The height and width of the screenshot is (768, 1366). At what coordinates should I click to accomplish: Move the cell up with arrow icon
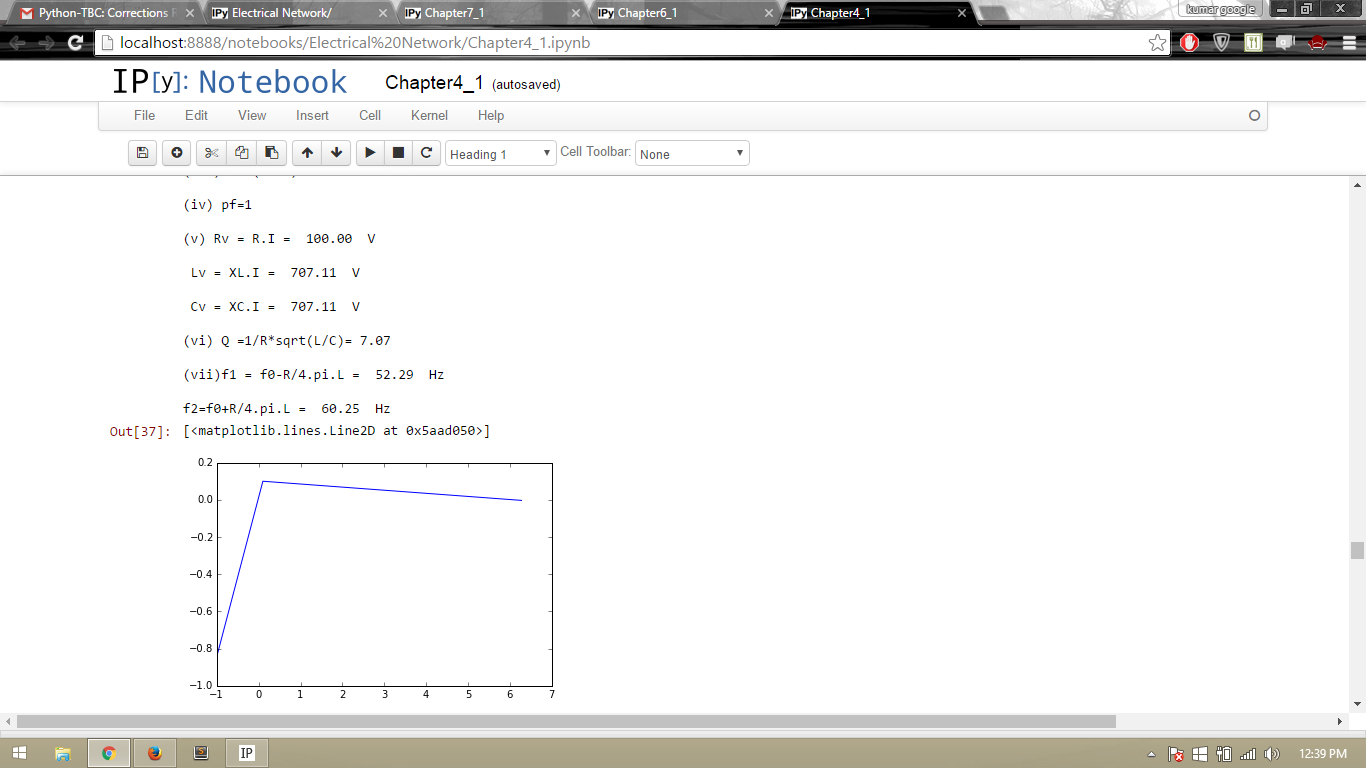(x=307, y=153)
